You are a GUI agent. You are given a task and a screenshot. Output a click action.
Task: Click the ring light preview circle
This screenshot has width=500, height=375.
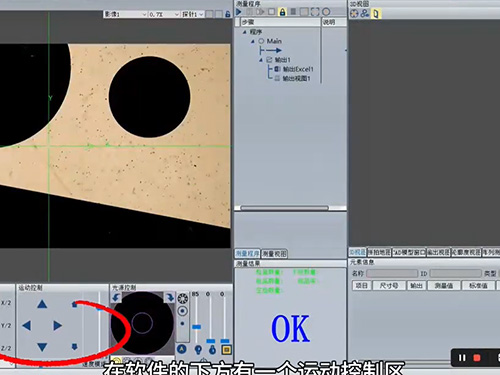point(142,323)
